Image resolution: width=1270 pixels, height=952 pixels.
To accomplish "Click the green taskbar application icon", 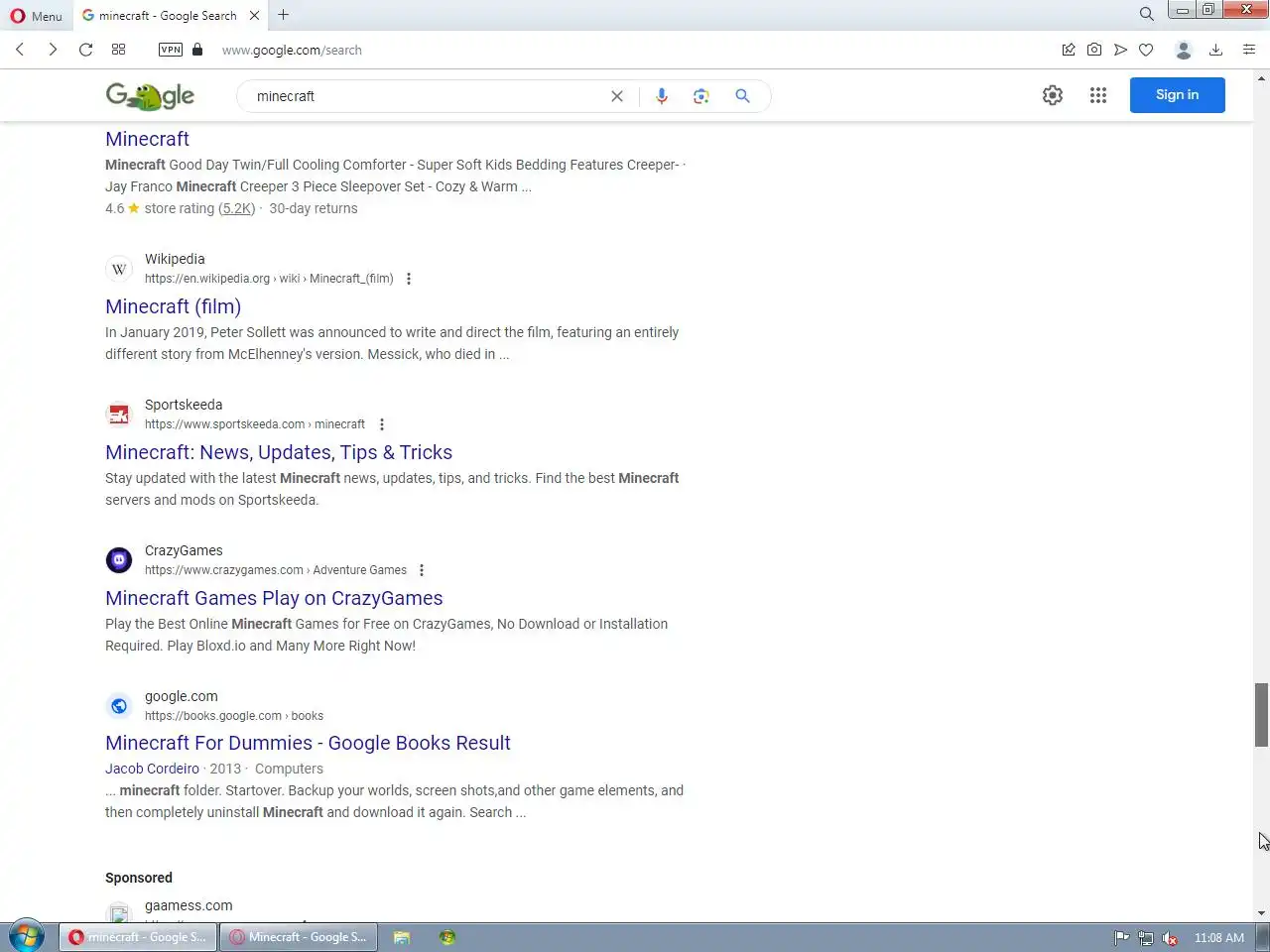I will point(447,937).
